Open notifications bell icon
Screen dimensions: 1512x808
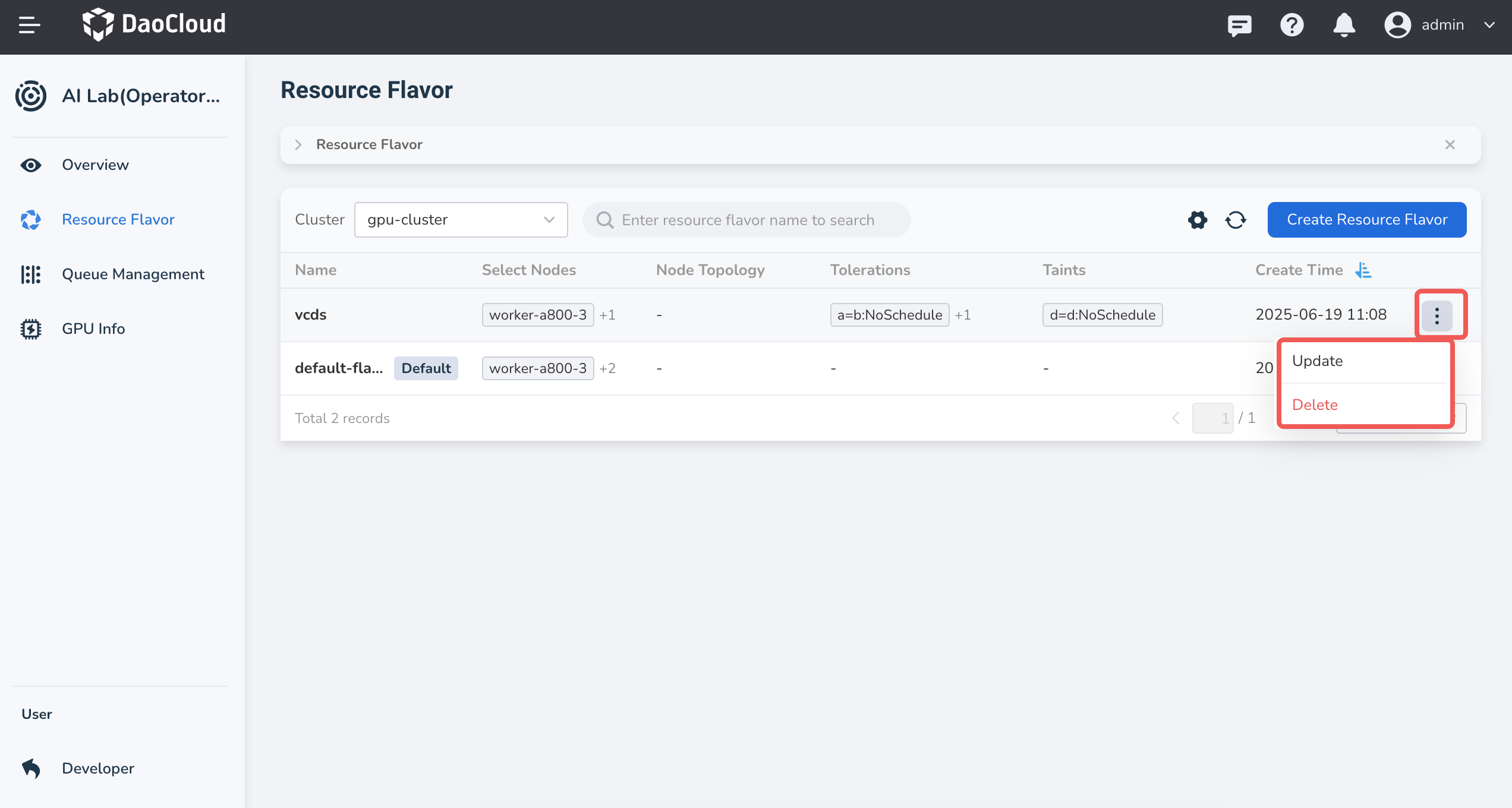[x=1344, y=25]
